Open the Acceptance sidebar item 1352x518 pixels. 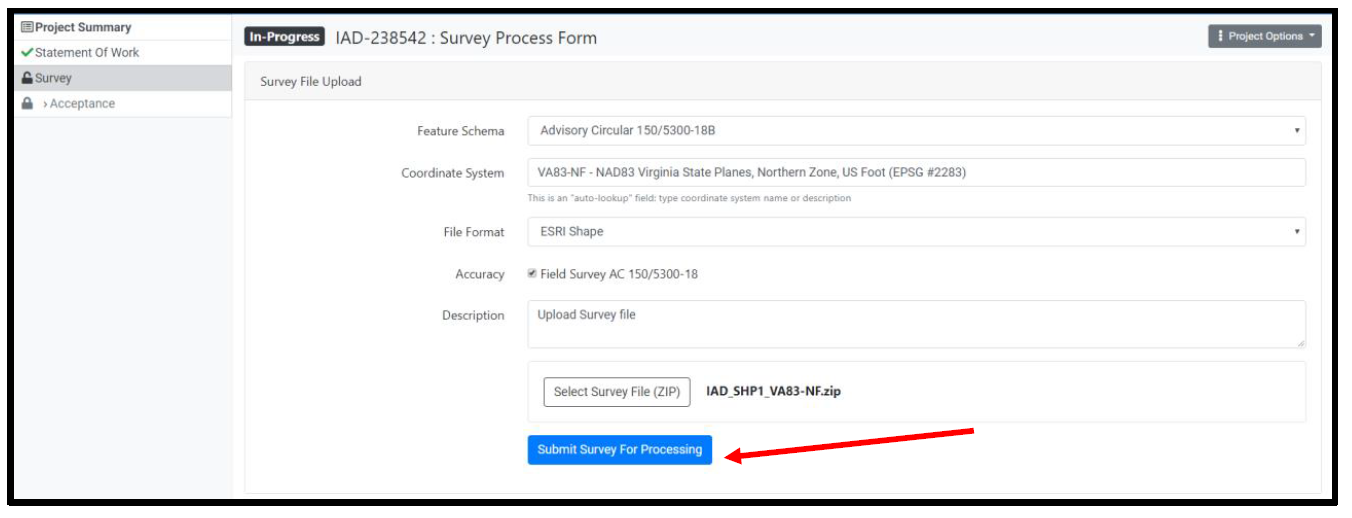click(82, 104)
